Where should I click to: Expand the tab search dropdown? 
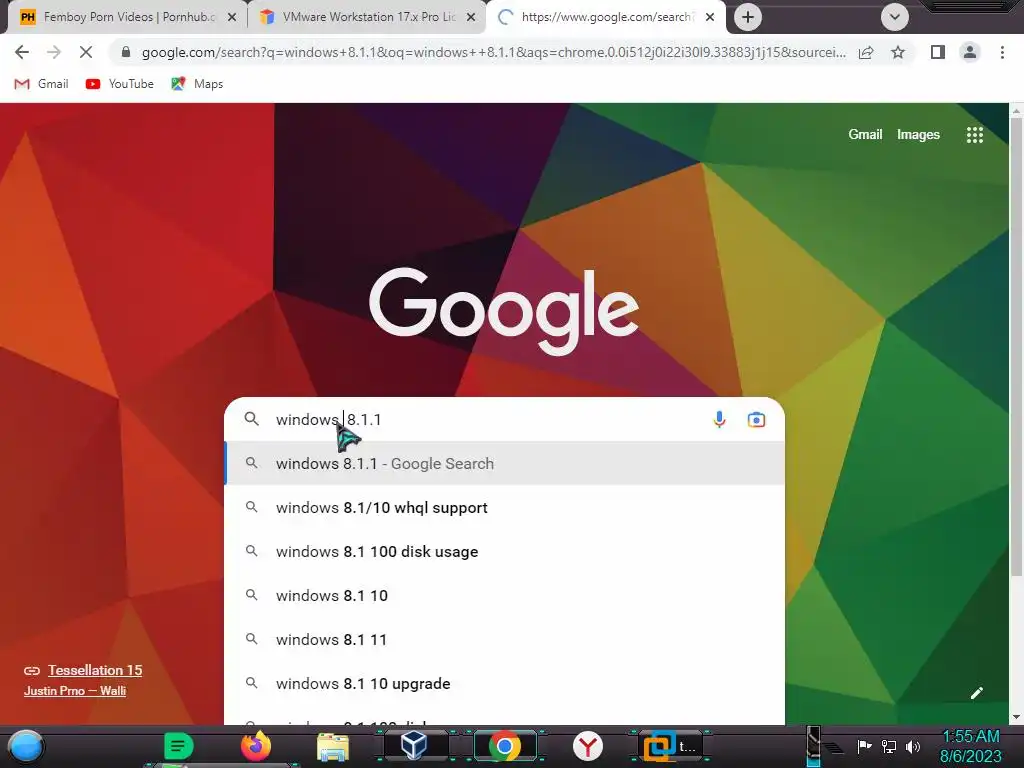point(895,17)
